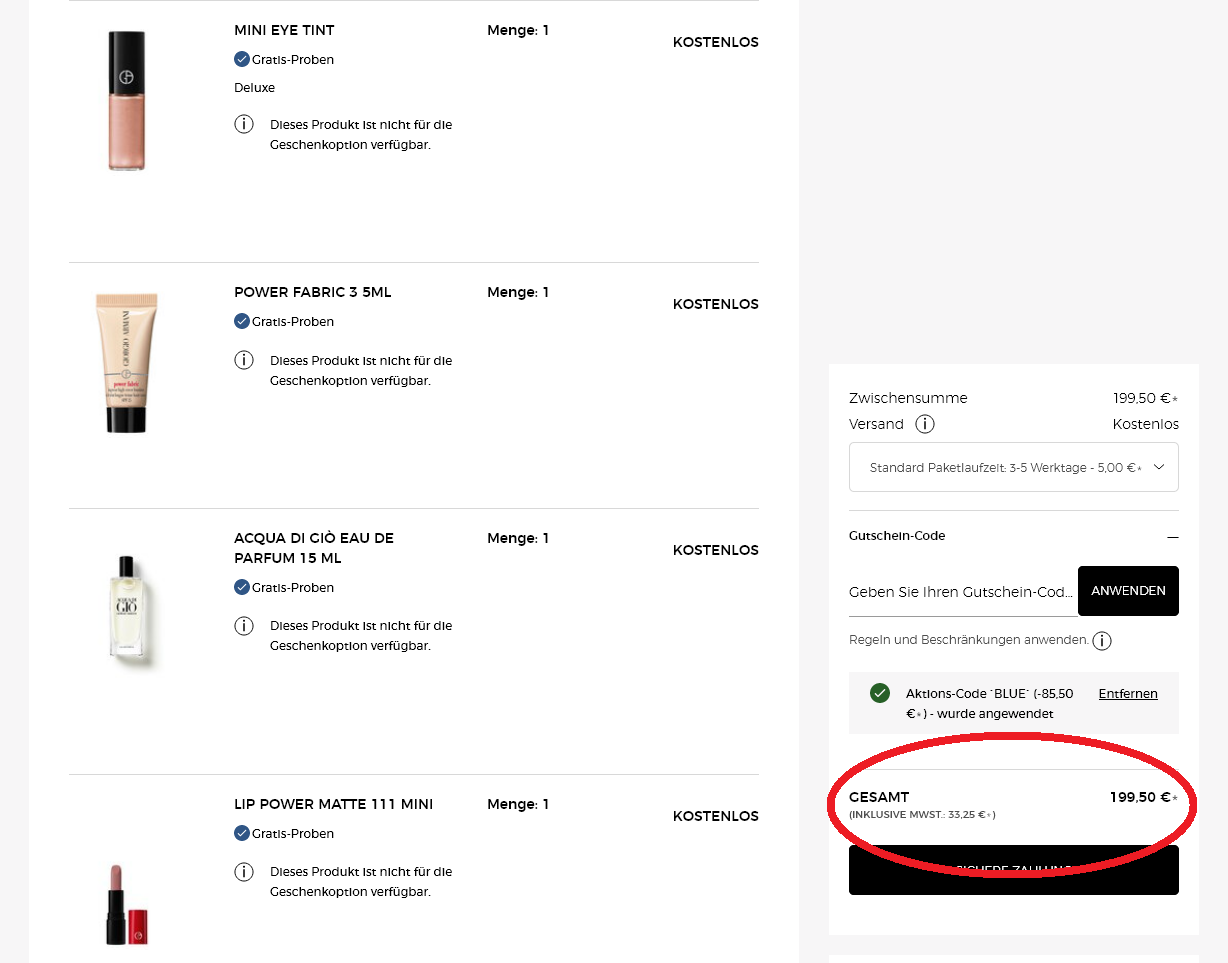Click Gratis-Proben checkmark badge for Mini Eye Tint

click(242, 60)
